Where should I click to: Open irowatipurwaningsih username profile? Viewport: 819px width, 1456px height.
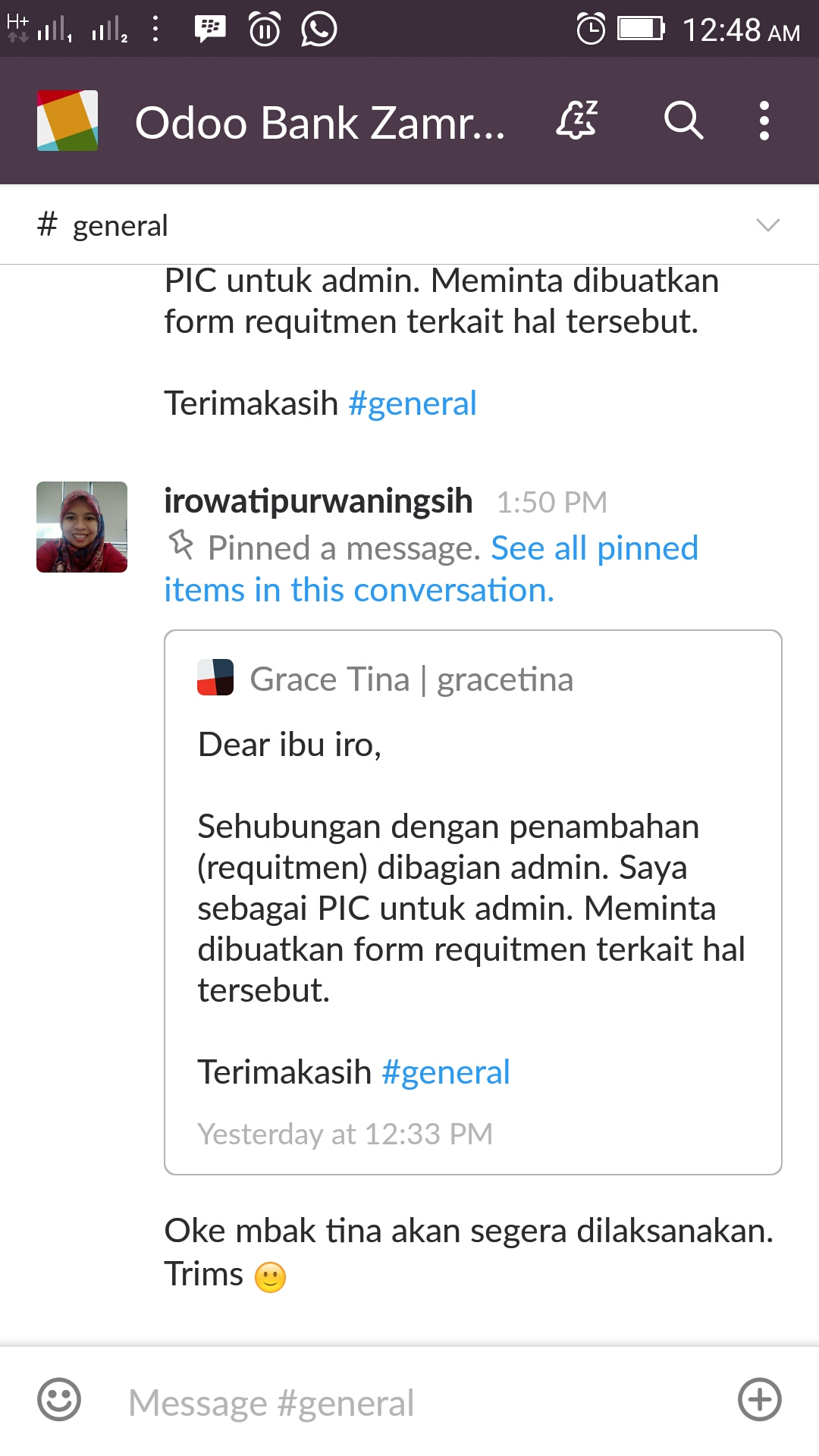point(318,501)
